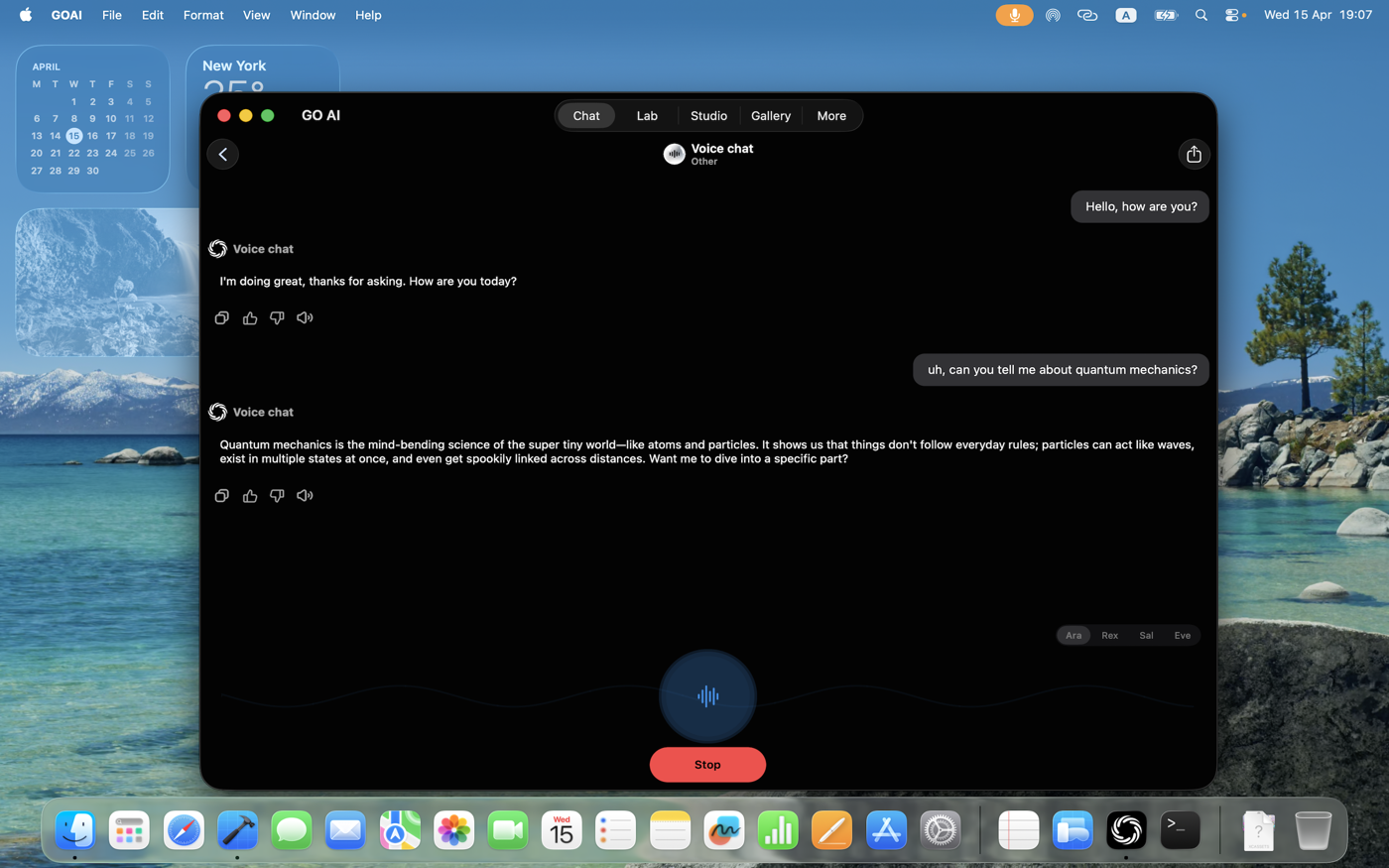
Task: Open the Gallery tab
Action: tap(771, 115)
